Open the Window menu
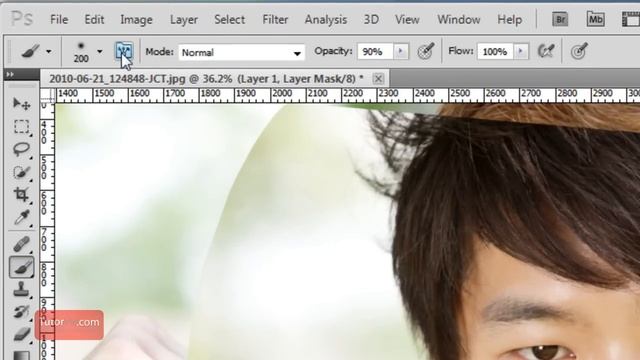This screenshot has width=640, height=360. (459, 20)
